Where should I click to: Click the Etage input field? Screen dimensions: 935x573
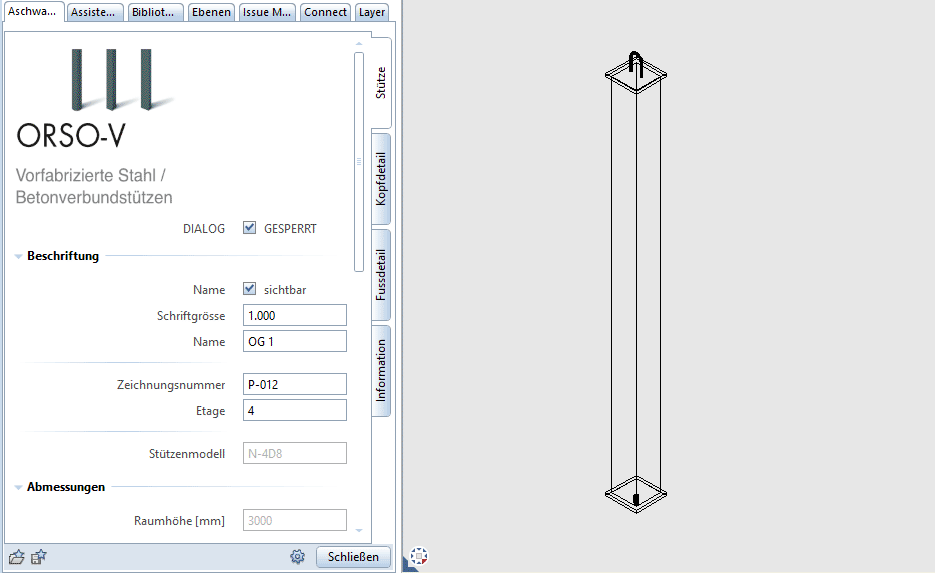pyautogui.click(x=295, y=411)
